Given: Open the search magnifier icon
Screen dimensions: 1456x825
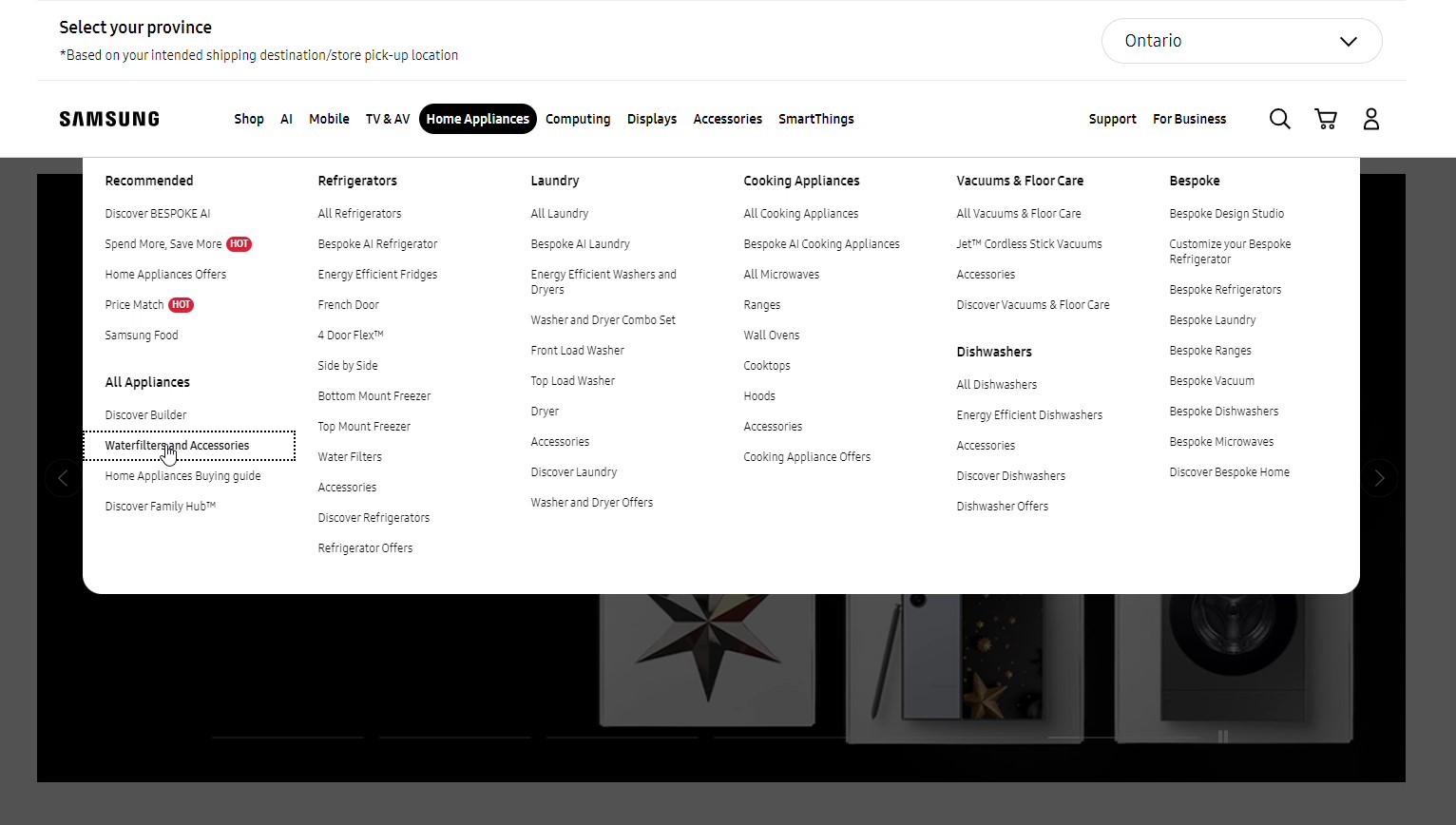Looking at the screenshot, I should pos(1279,119).
